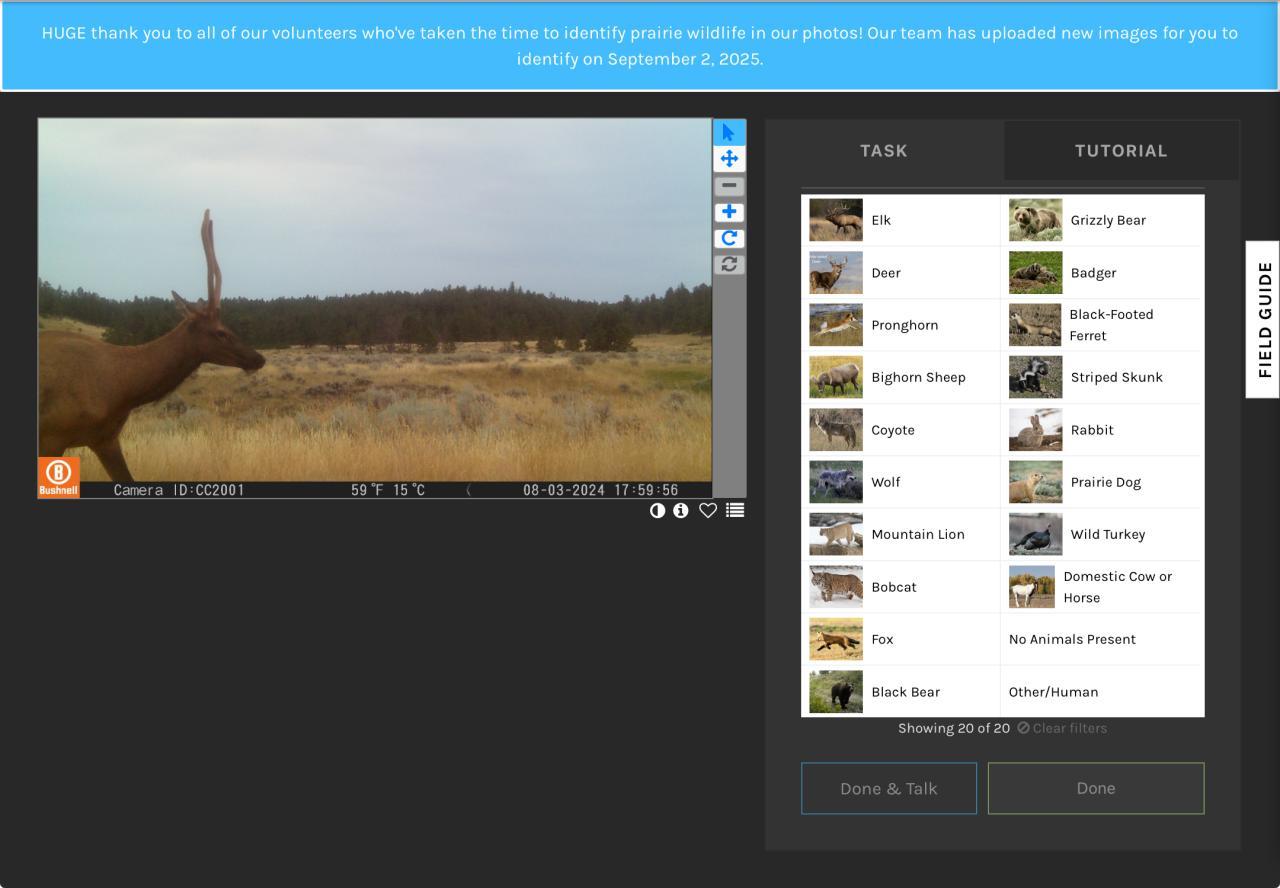The height and width of the screenshot is (888, 1280).
Task: Toggle inverted image contrast
Action: point(657,510)
